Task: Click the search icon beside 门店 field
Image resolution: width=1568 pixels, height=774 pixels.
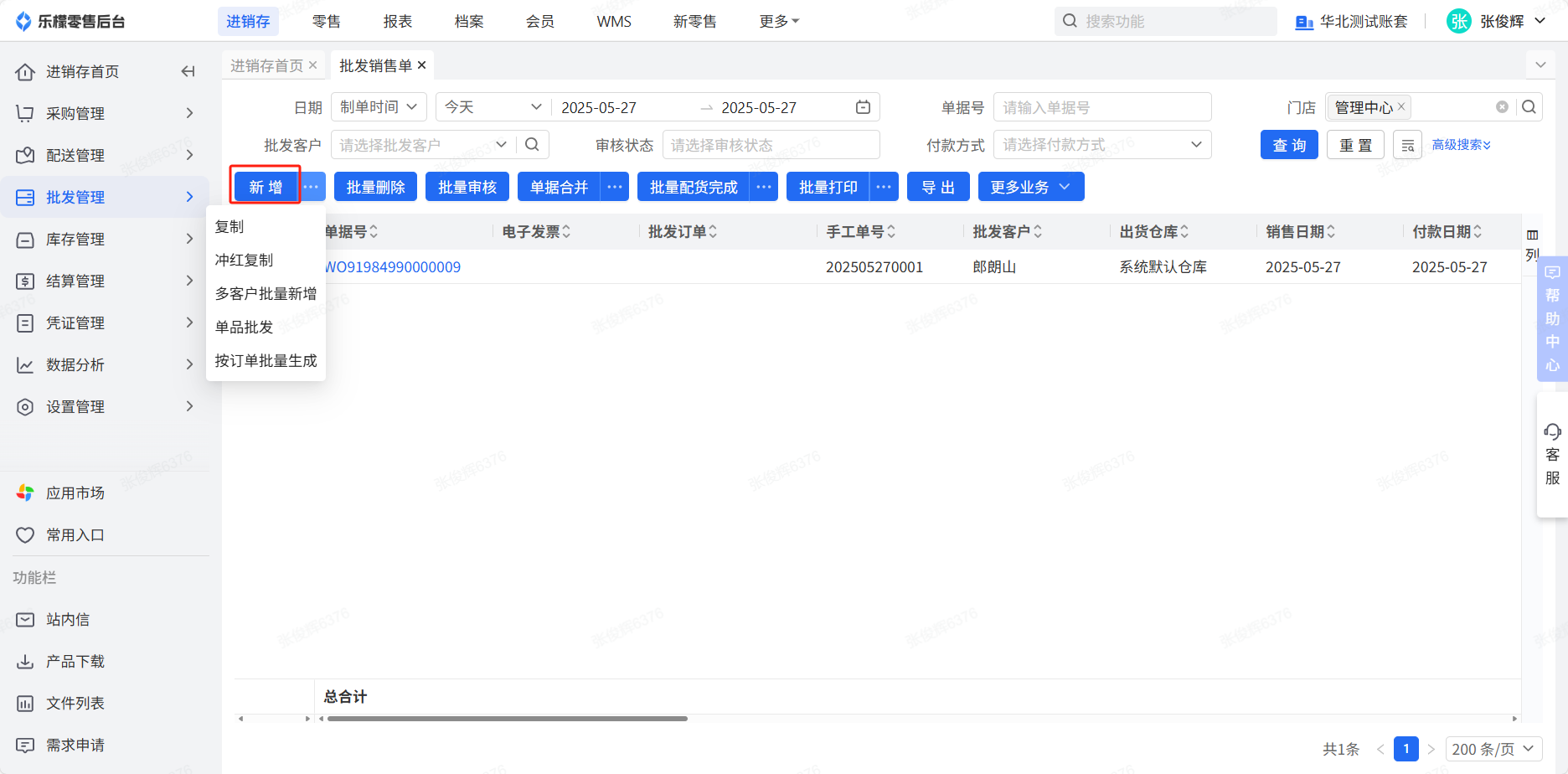Action: pyautogui.click(x=1529, y=107)
